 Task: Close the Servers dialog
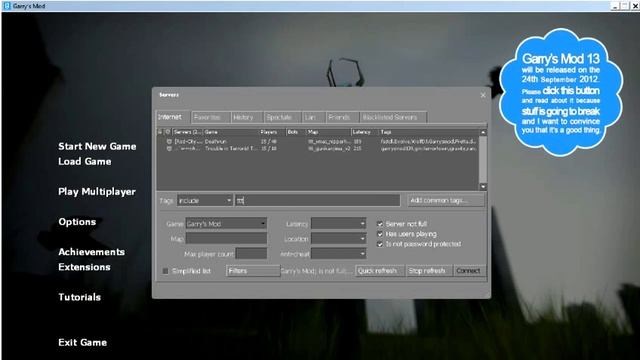483,95
